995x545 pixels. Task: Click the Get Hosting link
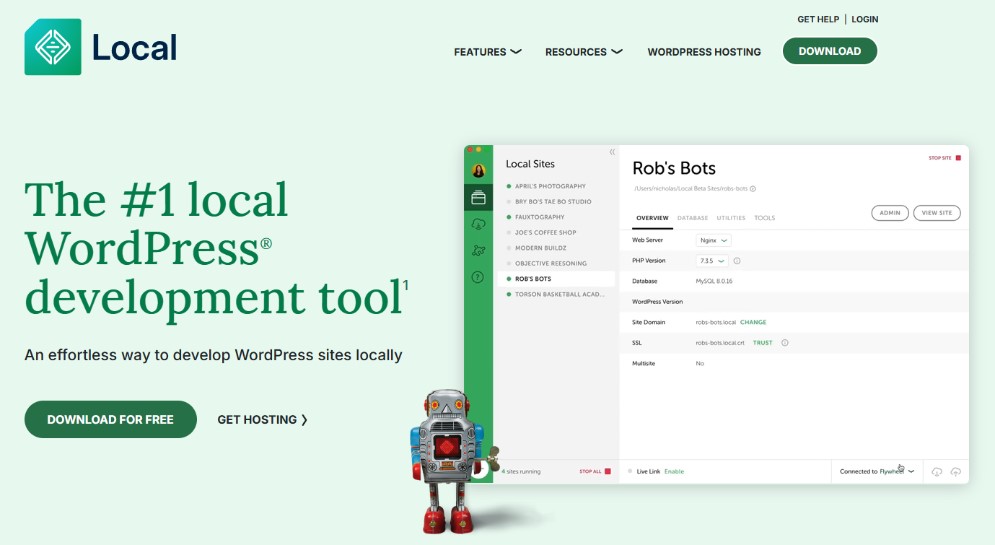point(263,420)
